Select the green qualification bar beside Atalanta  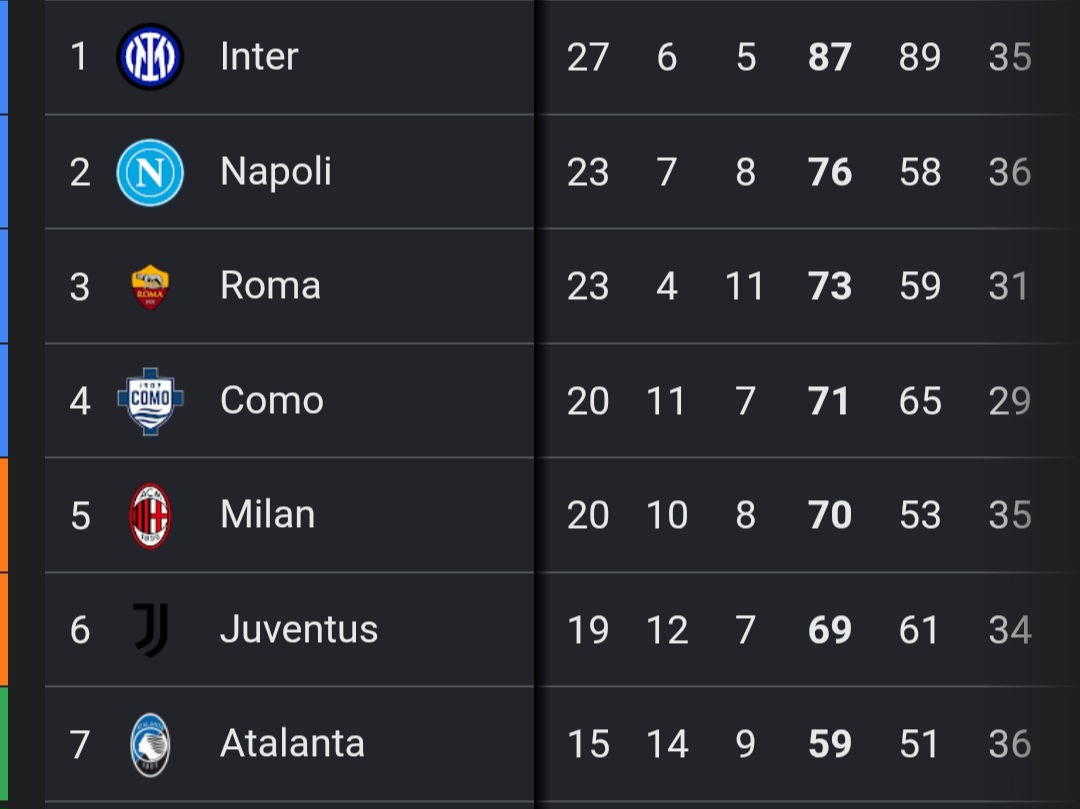[x=3, y=748]
